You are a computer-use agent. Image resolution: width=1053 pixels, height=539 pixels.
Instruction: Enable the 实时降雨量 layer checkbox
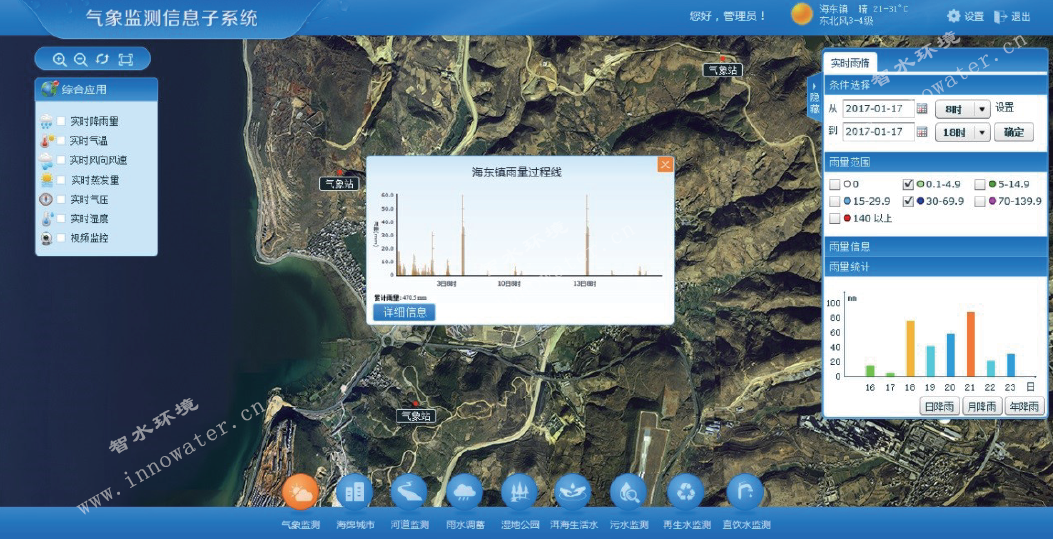(62, 122)
